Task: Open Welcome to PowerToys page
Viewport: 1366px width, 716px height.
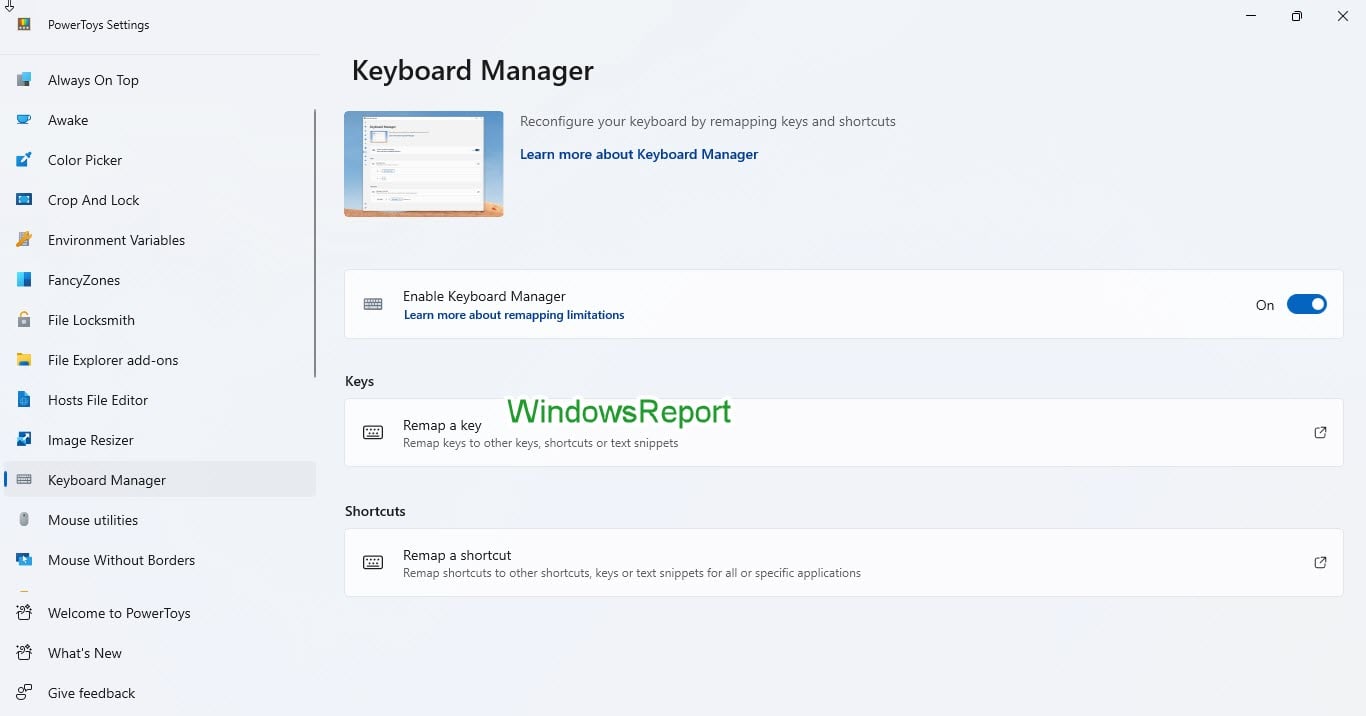Action: [160, 613]
